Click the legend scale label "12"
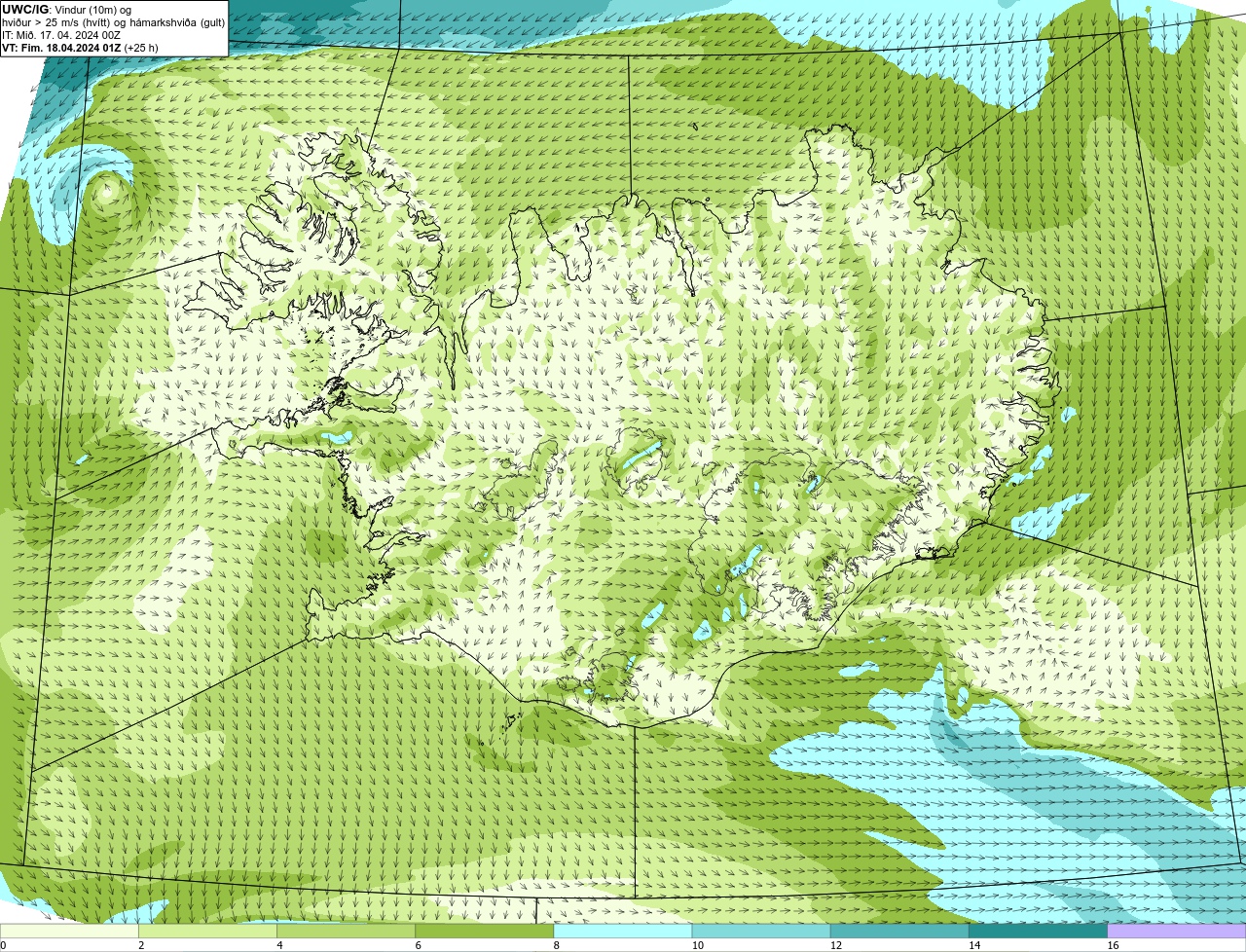This screenshot has width=1246, height=952. (835, 945)
